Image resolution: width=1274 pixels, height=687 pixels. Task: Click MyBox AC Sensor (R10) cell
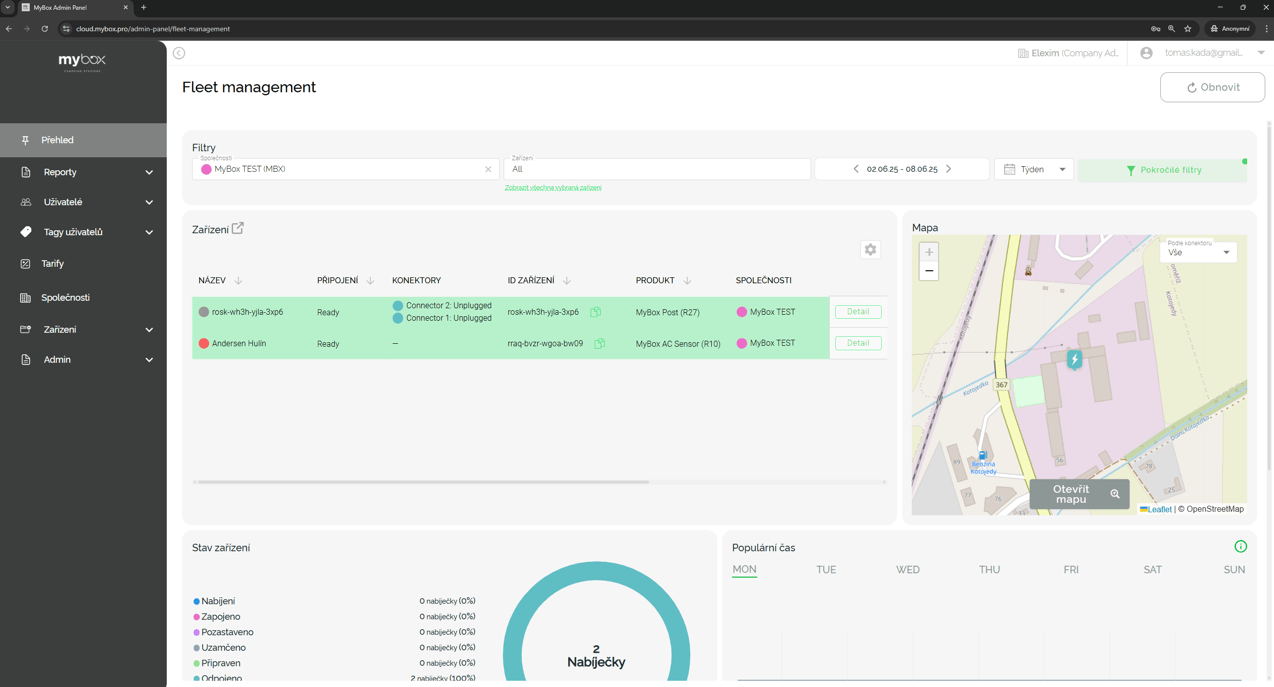tap(678, 343)
